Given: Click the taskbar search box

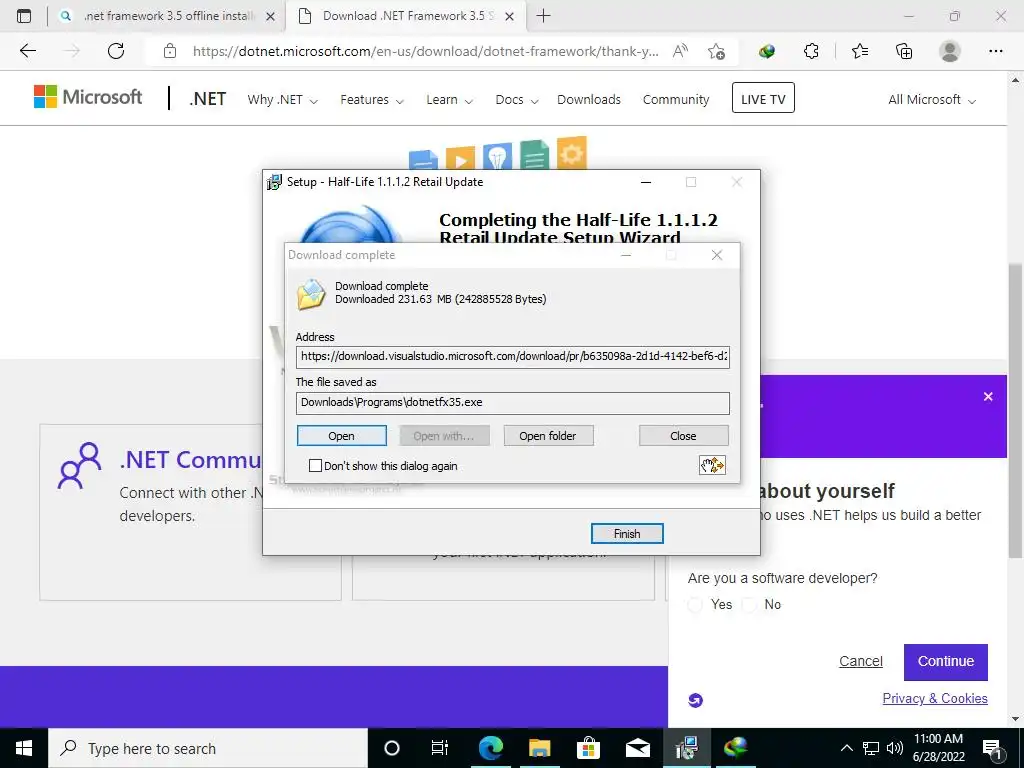Looking at the screenshot, I should pyautogui.click(x=208, y=748).
